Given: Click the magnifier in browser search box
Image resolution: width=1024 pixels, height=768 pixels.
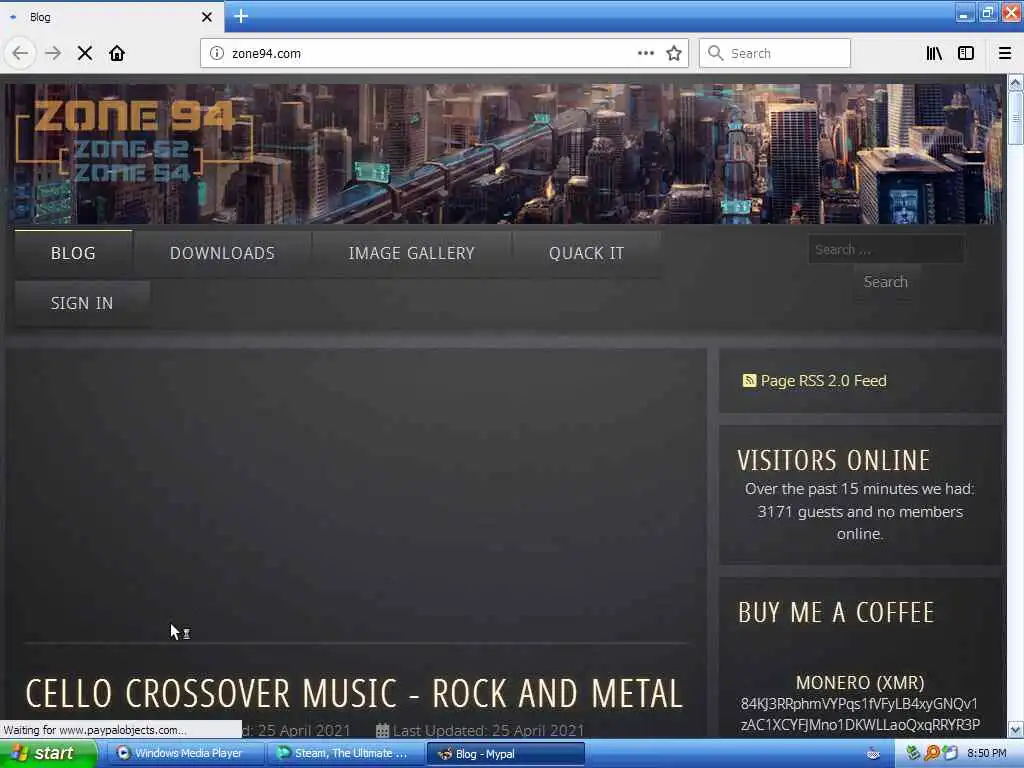Looking at the screenshot, I should tap(715, 53).
